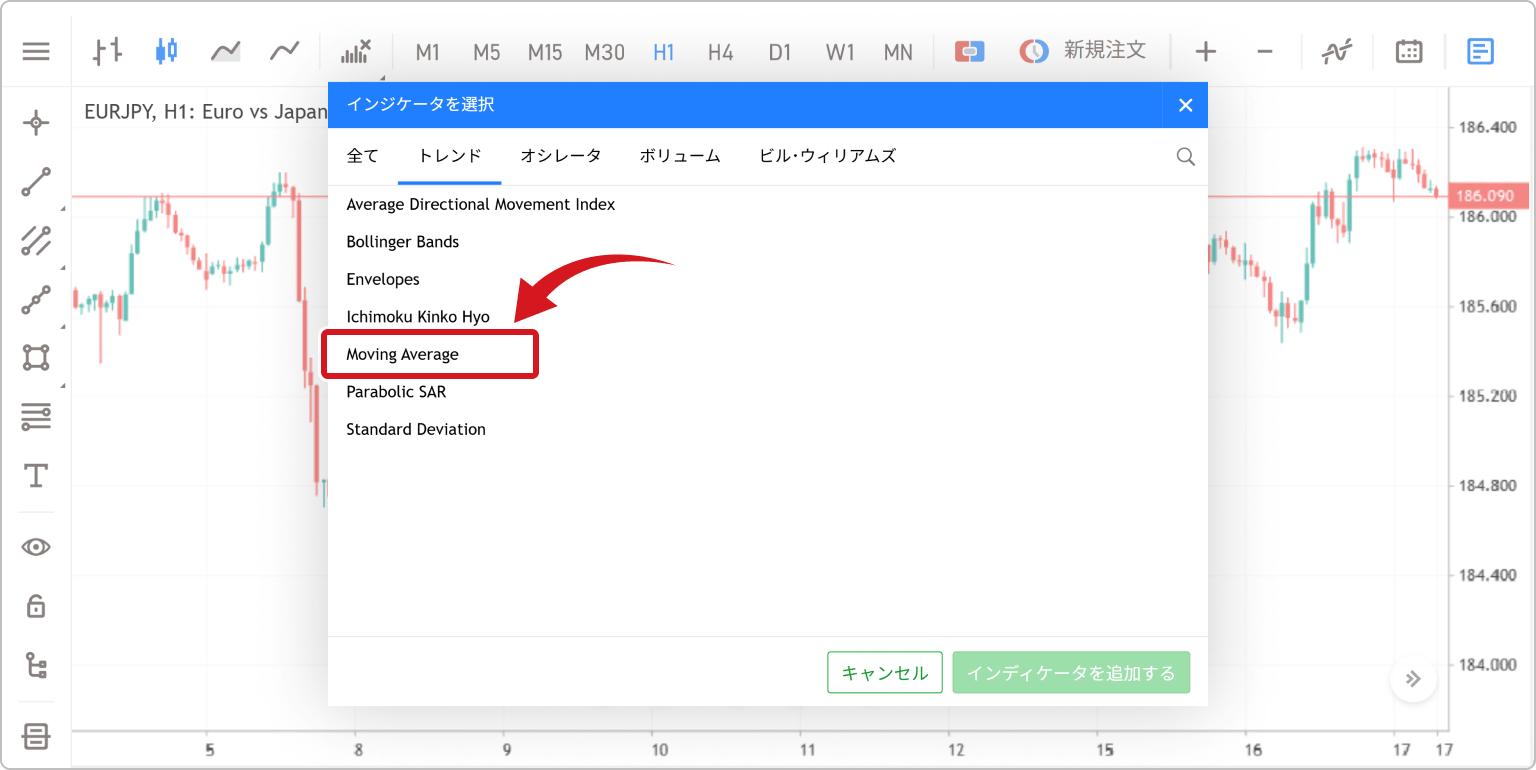Click the EURJPY, H1 chart title

(205, 112)
